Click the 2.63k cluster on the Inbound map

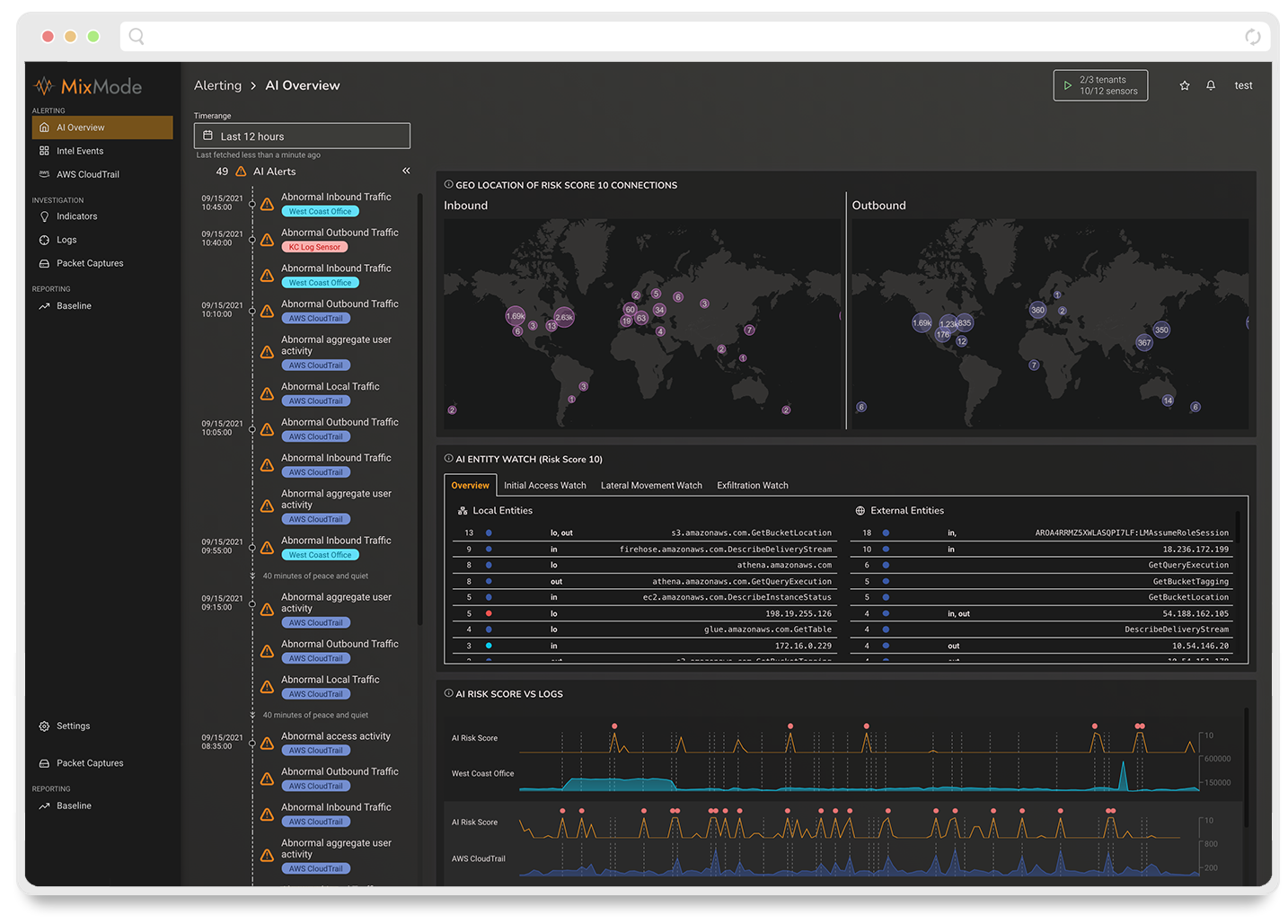564,317
